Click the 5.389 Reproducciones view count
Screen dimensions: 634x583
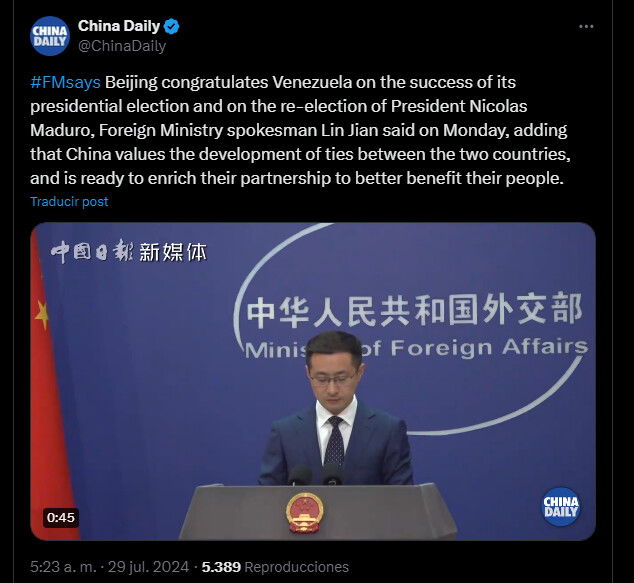click(275, 567)
